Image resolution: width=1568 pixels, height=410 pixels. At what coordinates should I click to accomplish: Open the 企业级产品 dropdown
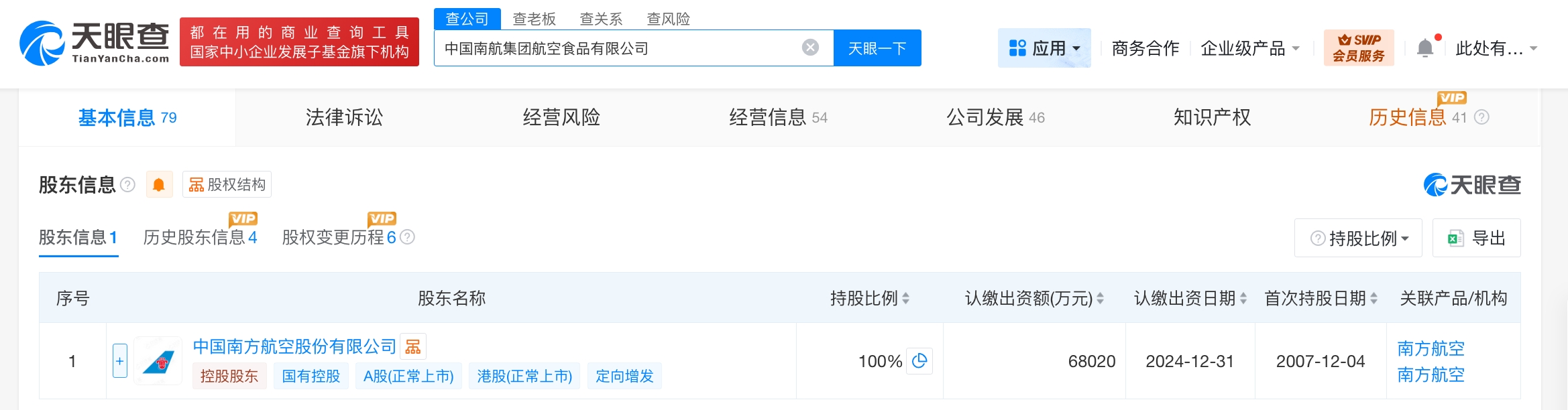pyautogui.click(x=1249, y=48)
